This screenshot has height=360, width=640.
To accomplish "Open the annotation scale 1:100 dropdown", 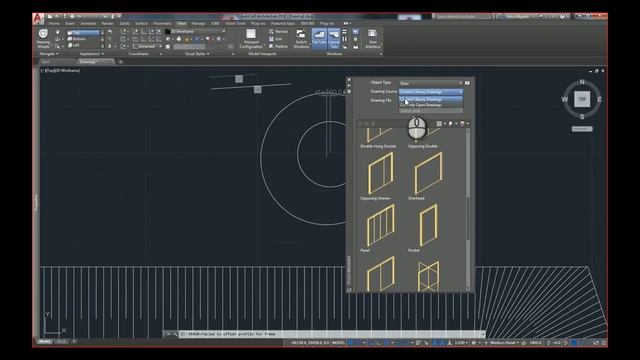I will tap(461, 343).
